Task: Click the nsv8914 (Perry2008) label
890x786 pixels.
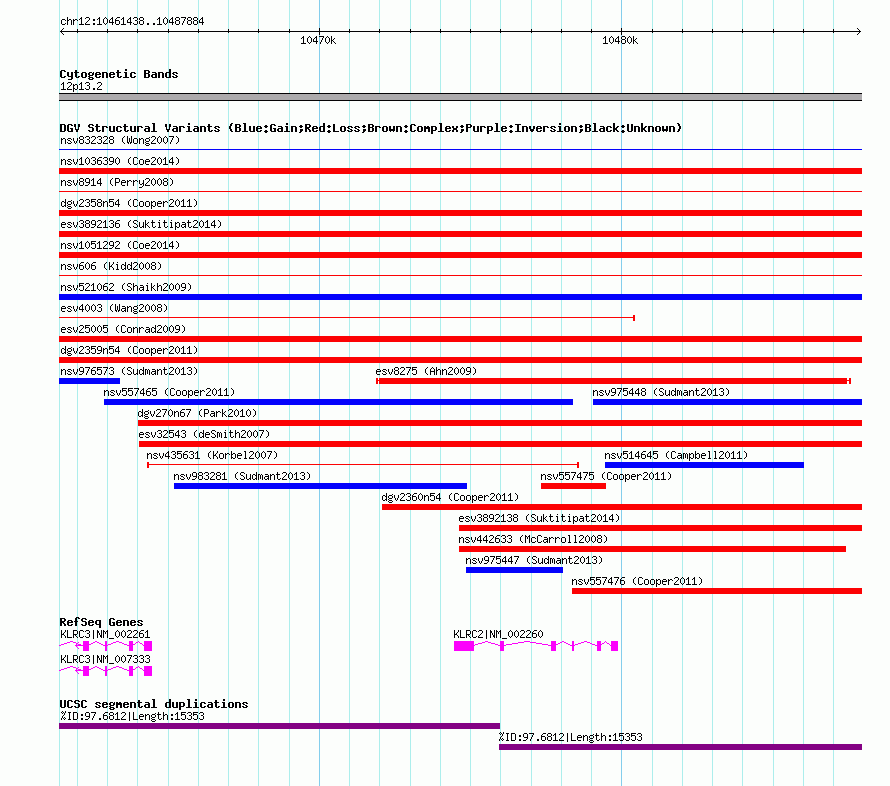Action: (x=117, y=182)
